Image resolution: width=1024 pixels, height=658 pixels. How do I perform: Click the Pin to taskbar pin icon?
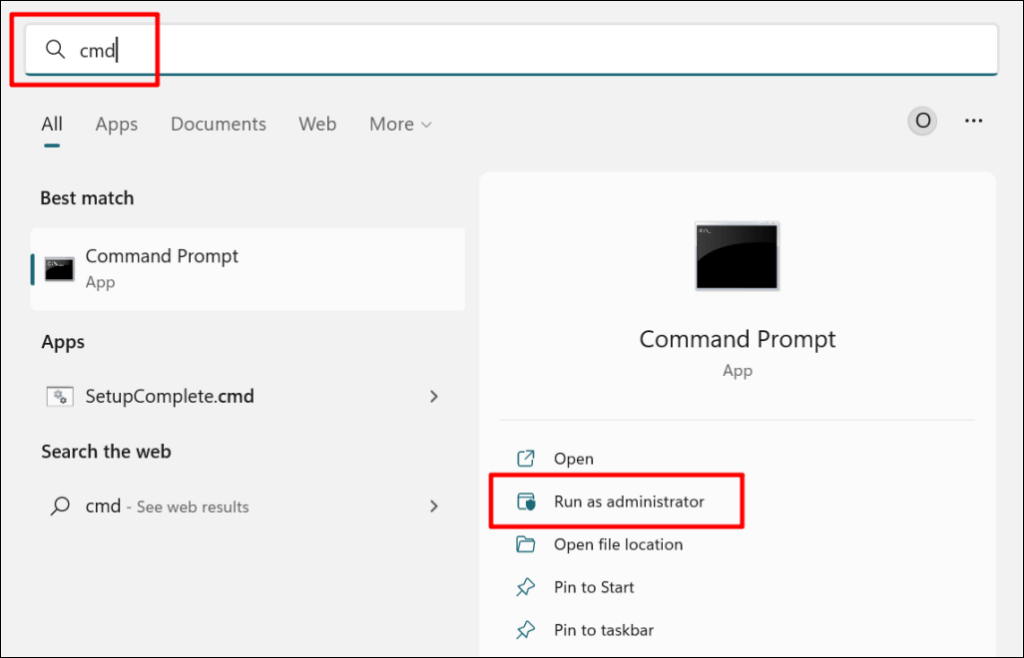(x=525, y=631)
